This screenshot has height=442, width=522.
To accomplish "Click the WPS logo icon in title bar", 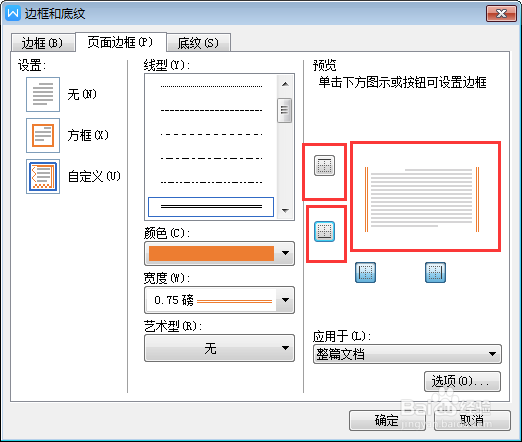I will [13, 13].
